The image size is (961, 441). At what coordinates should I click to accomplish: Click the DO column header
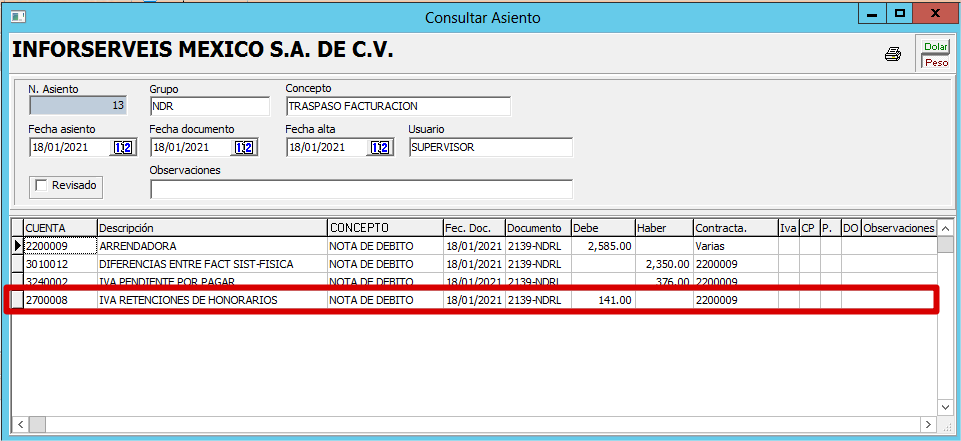[850, 228]
